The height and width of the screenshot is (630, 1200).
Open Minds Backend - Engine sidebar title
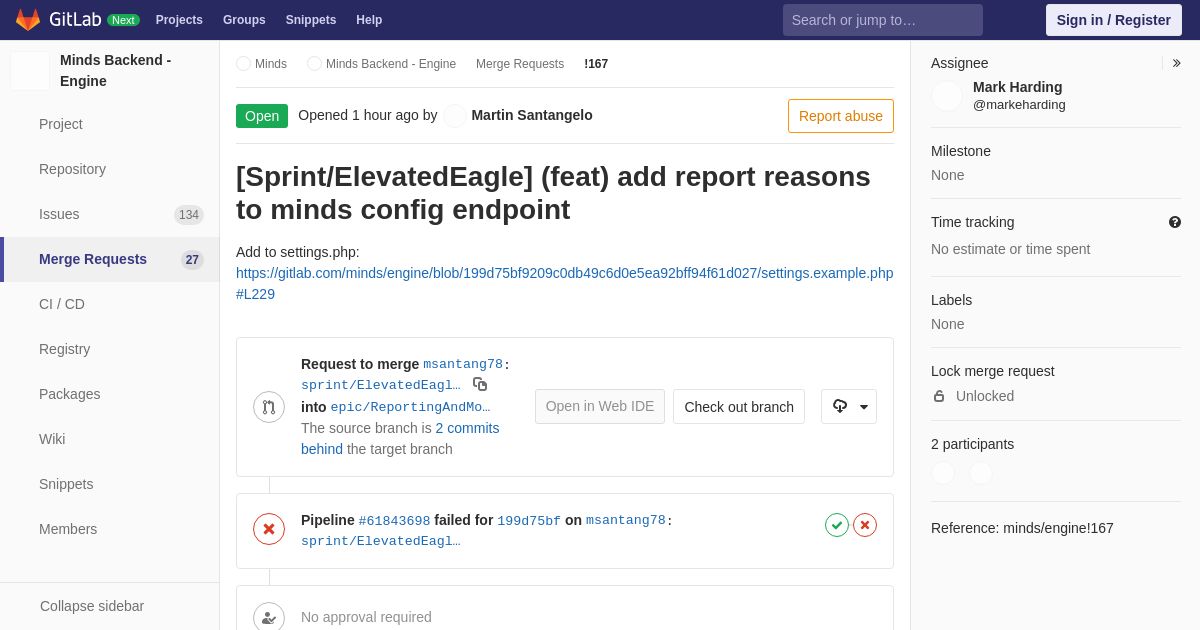coord(116,71)
